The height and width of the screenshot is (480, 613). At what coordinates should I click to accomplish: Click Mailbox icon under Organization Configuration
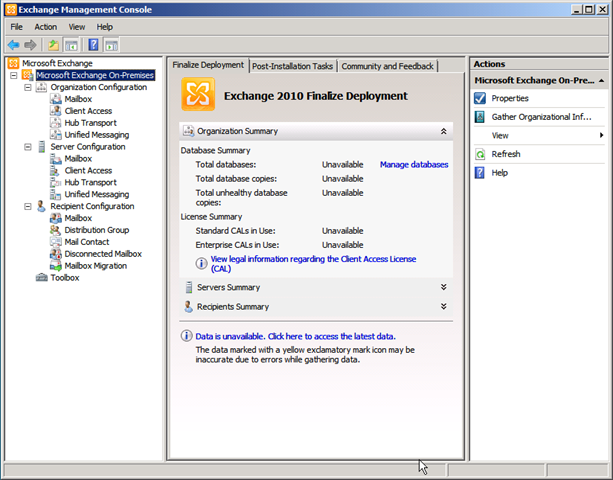click(x=56, y=99)
